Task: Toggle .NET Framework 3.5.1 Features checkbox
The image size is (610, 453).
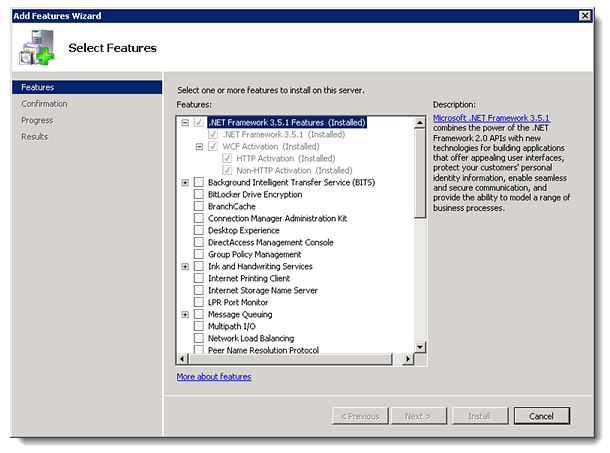Action: coord(199,123)
